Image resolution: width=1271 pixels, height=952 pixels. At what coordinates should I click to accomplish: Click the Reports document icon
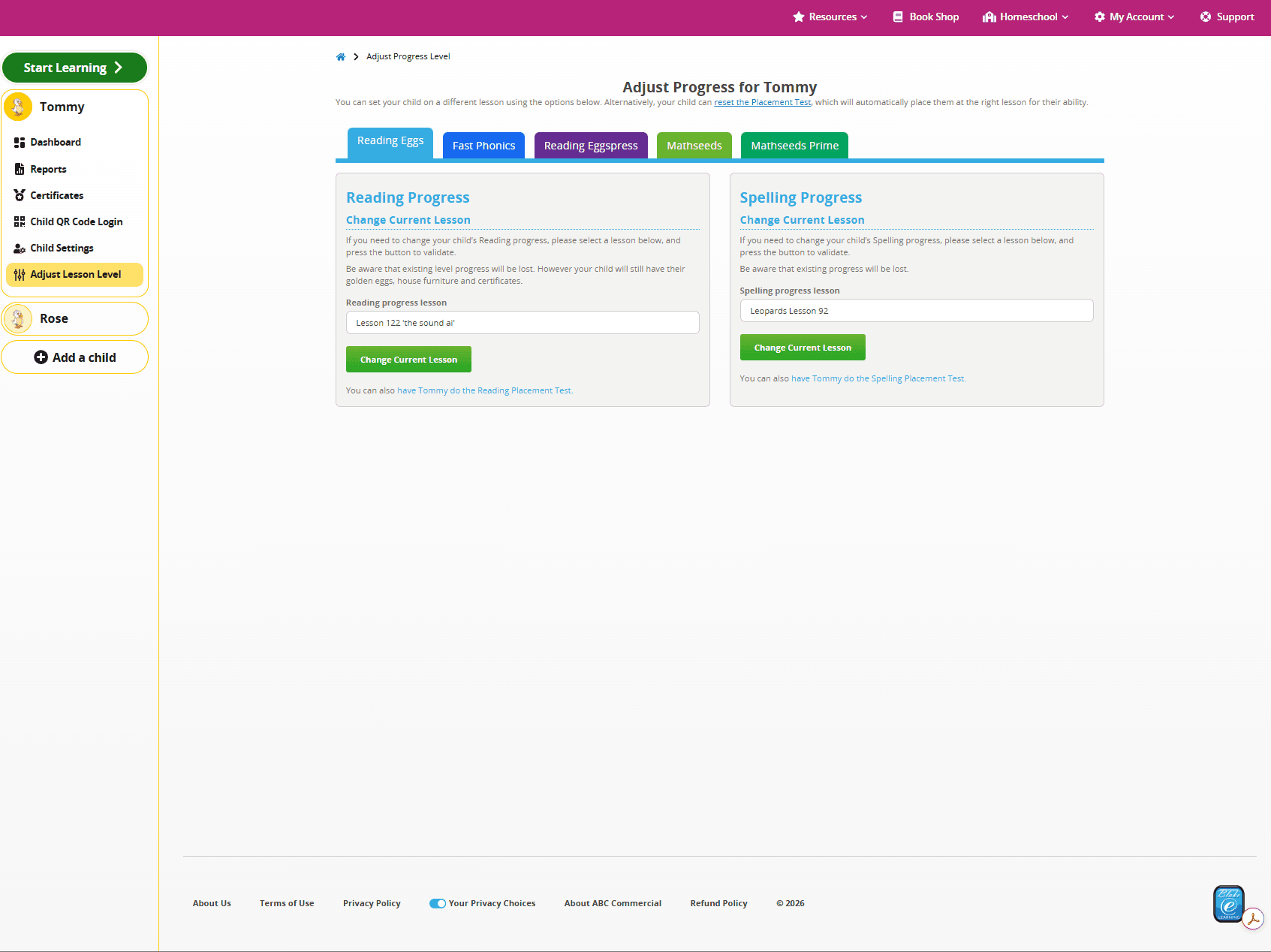point(20,169)
